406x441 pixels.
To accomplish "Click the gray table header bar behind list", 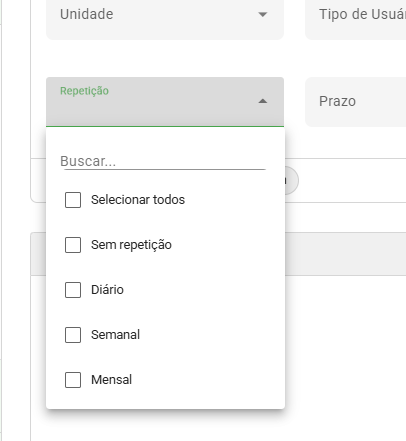I will [x=345, y=254].
